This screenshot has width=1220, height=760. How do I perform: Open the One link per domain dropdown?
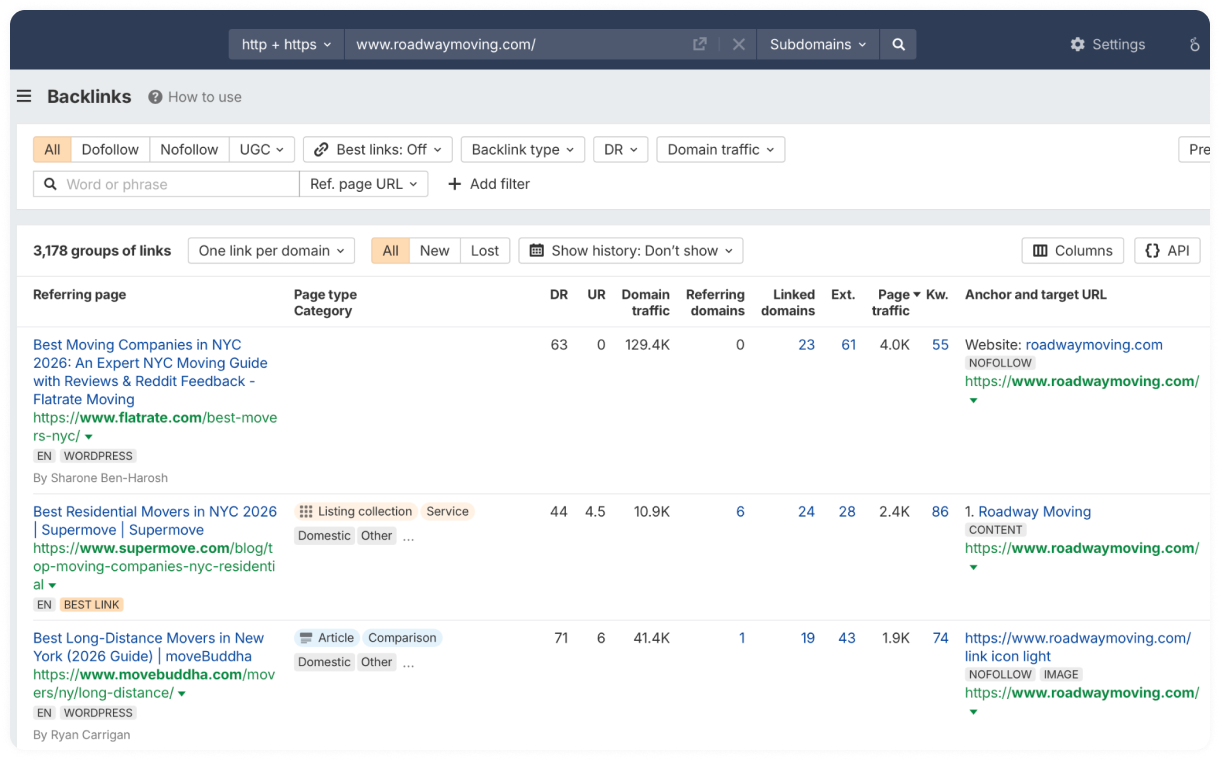pos(271,250)
